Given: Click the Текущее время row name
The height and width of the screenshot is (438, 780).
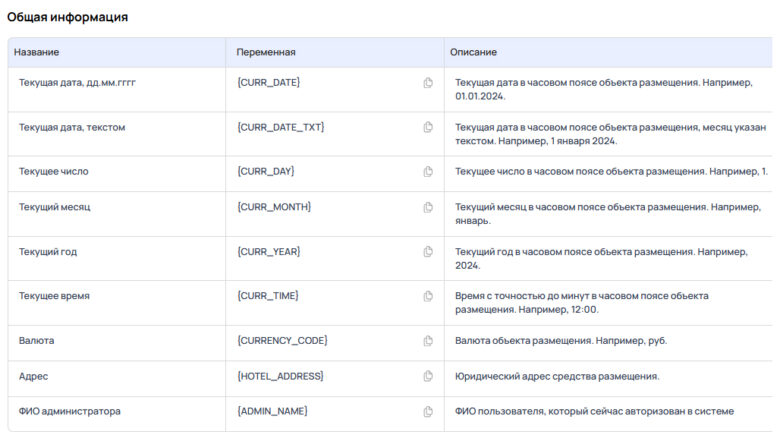Looking at the screenshot, I should pyautogui.click(x=51, y=296).
